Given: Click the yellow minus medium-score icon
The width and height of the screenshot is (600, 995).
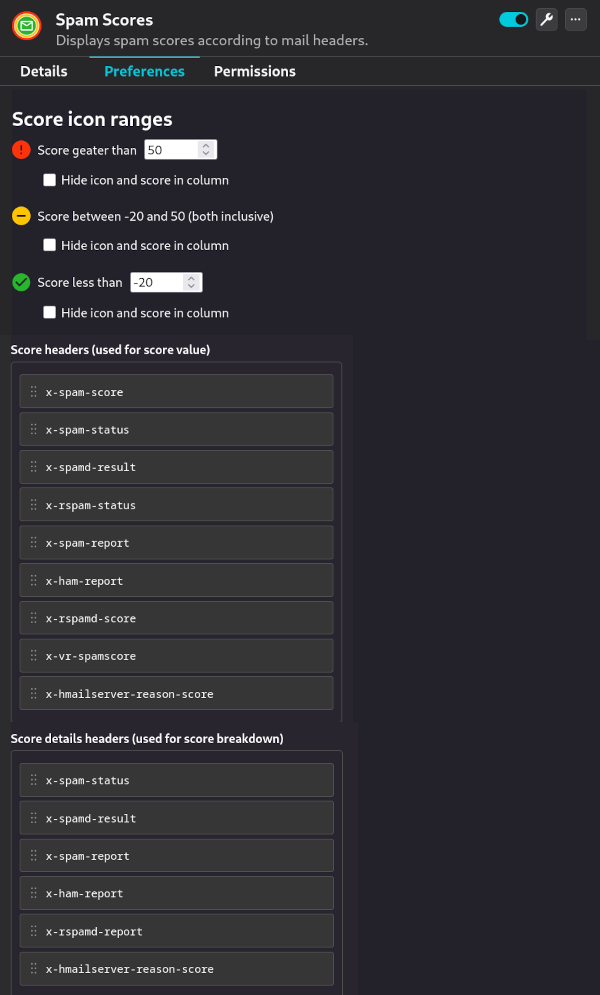Looking at the screenshot, I should pyautogui.click(x=22, y=216).
